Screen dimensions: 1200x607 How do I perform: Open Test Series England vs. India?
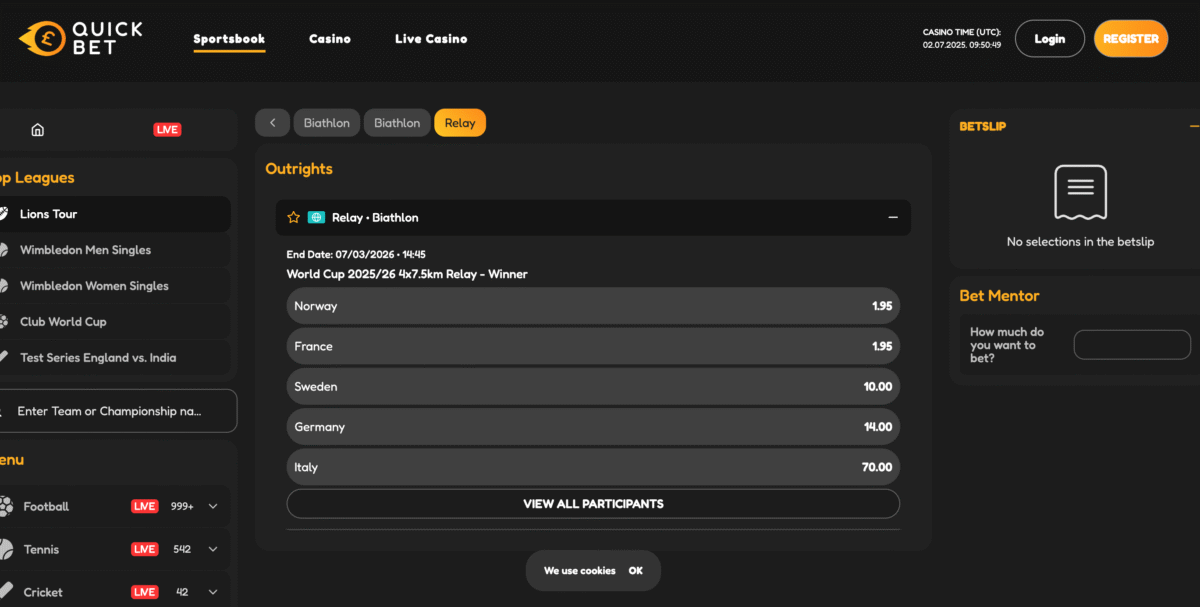coord(115,358)
